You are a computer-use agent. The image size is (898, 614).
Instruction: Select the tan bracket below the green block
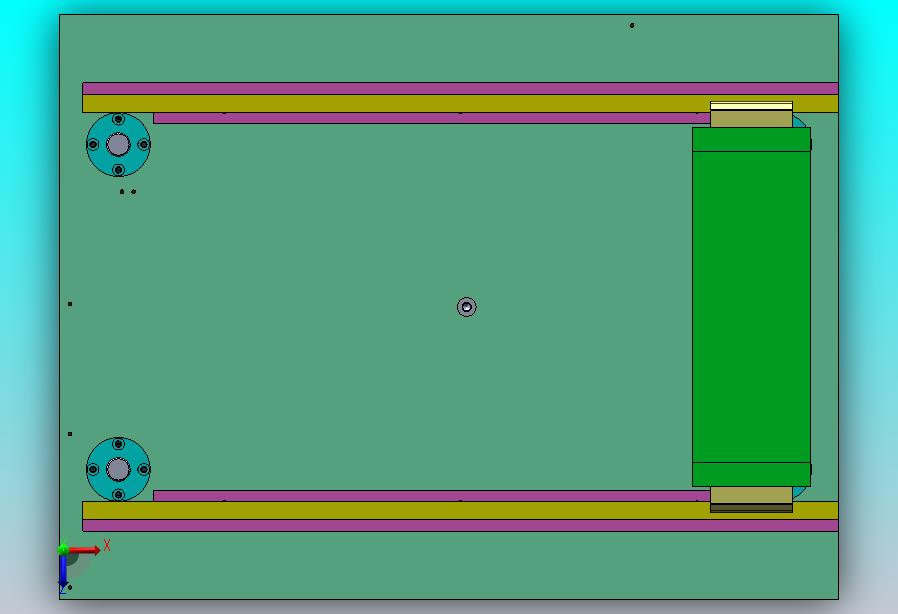point(751,495)
